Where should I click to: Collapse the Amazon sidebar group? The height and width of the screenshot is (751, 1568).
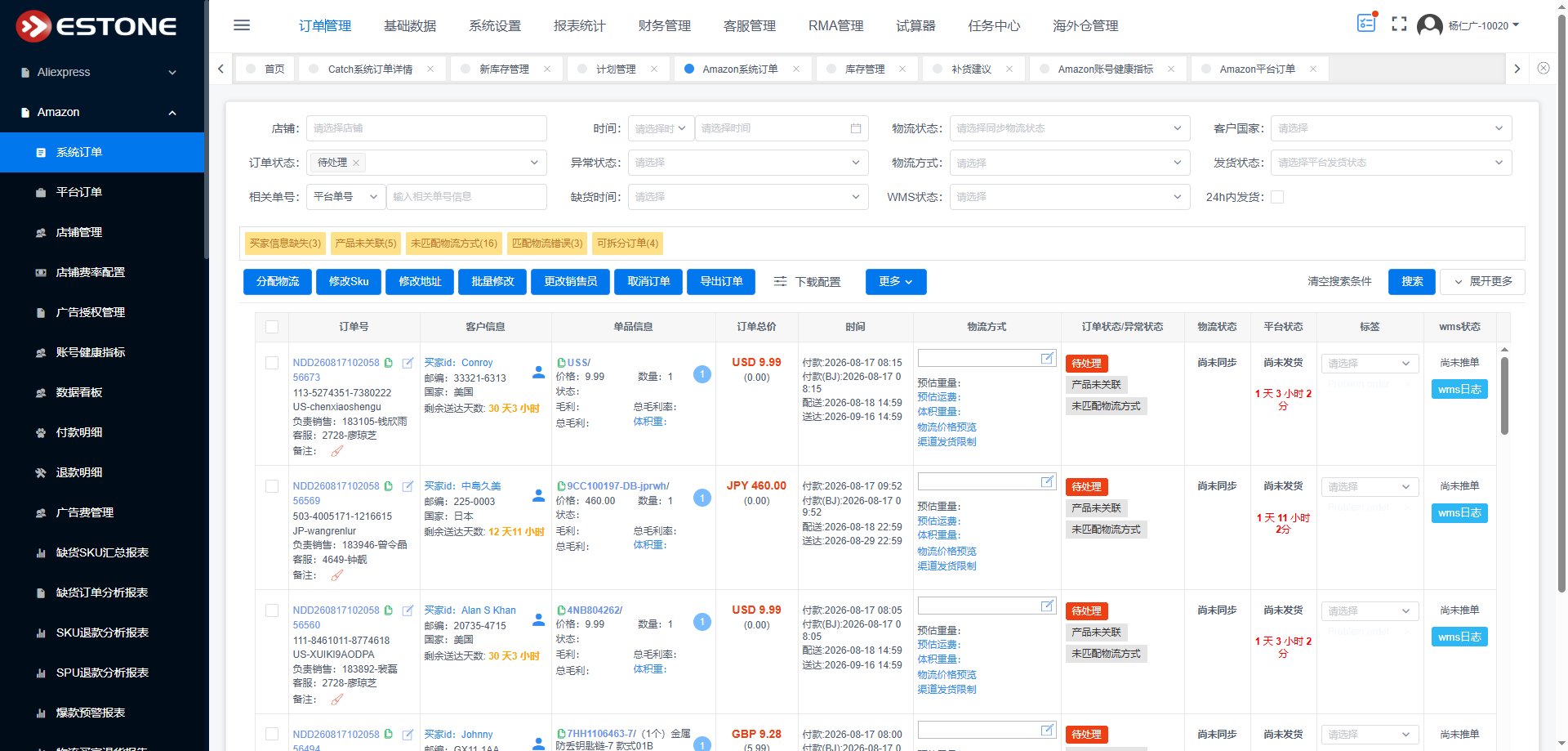point(102,112)
